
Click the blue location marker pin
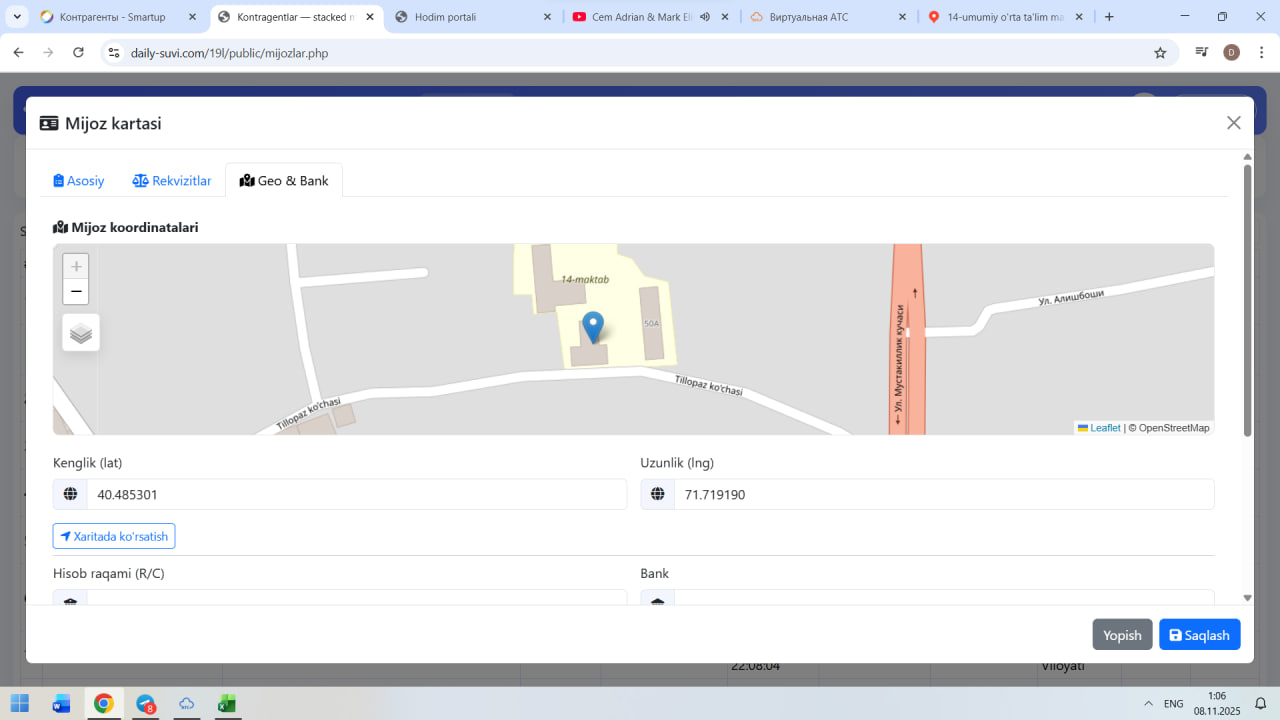(x=593, y=327)
